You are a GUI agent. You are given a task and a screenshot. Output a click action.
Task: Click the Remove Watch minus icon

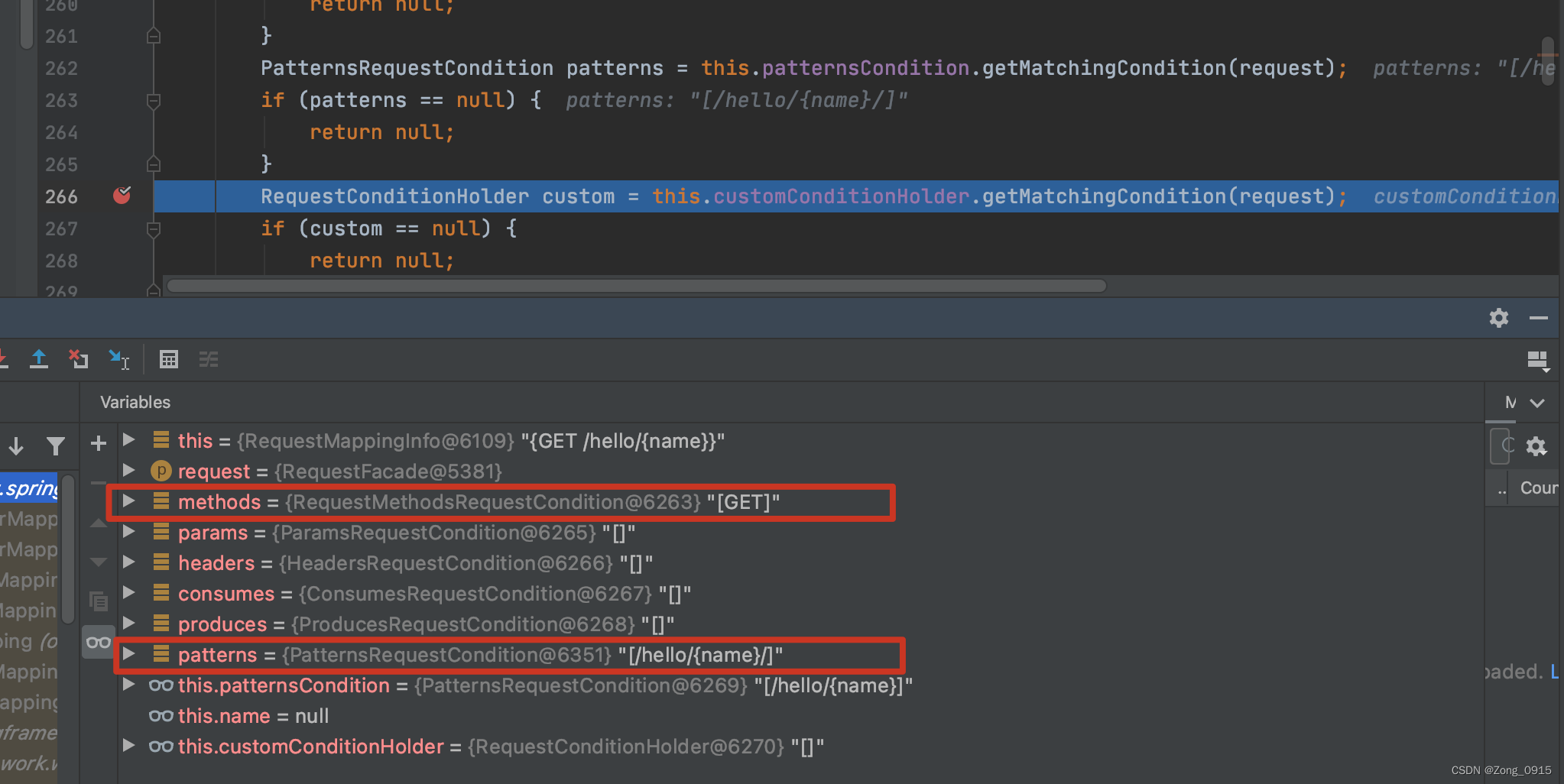(99, 483)
